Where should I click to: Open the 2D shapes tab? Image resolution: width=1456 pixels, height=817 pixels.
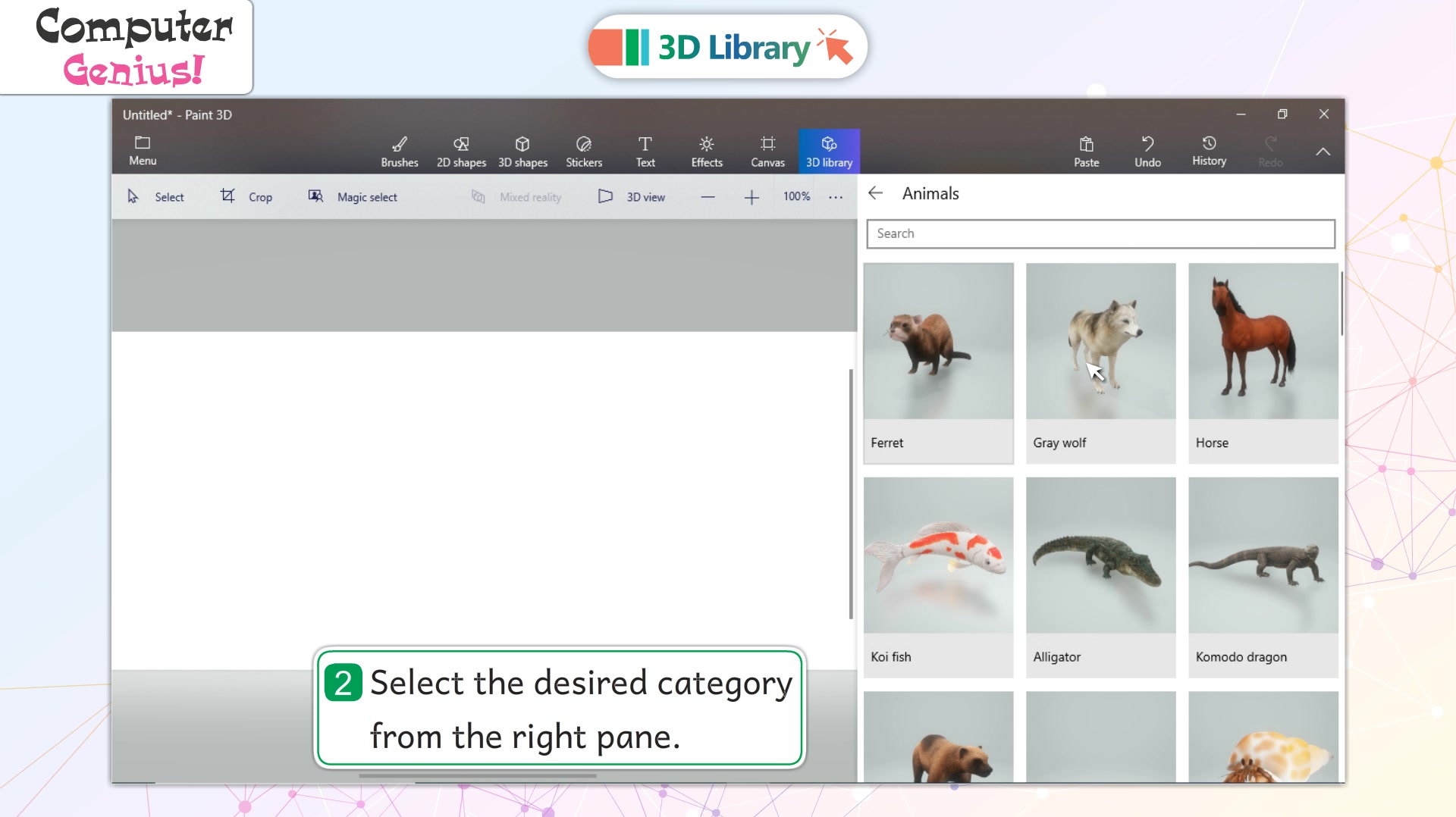[461, 152]
